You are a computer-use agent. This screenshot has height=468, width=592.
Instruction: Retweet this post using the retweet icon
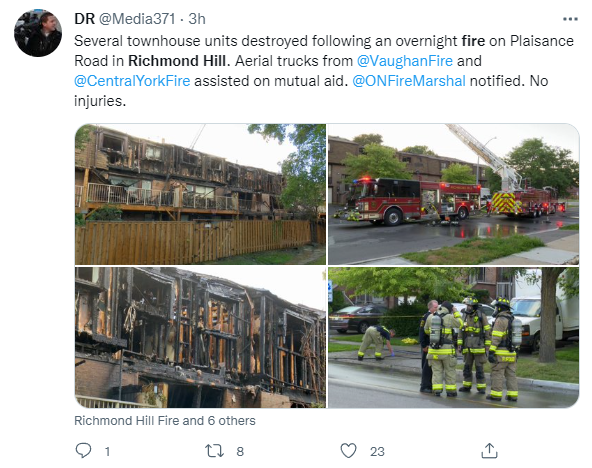(x=214, y=451)
